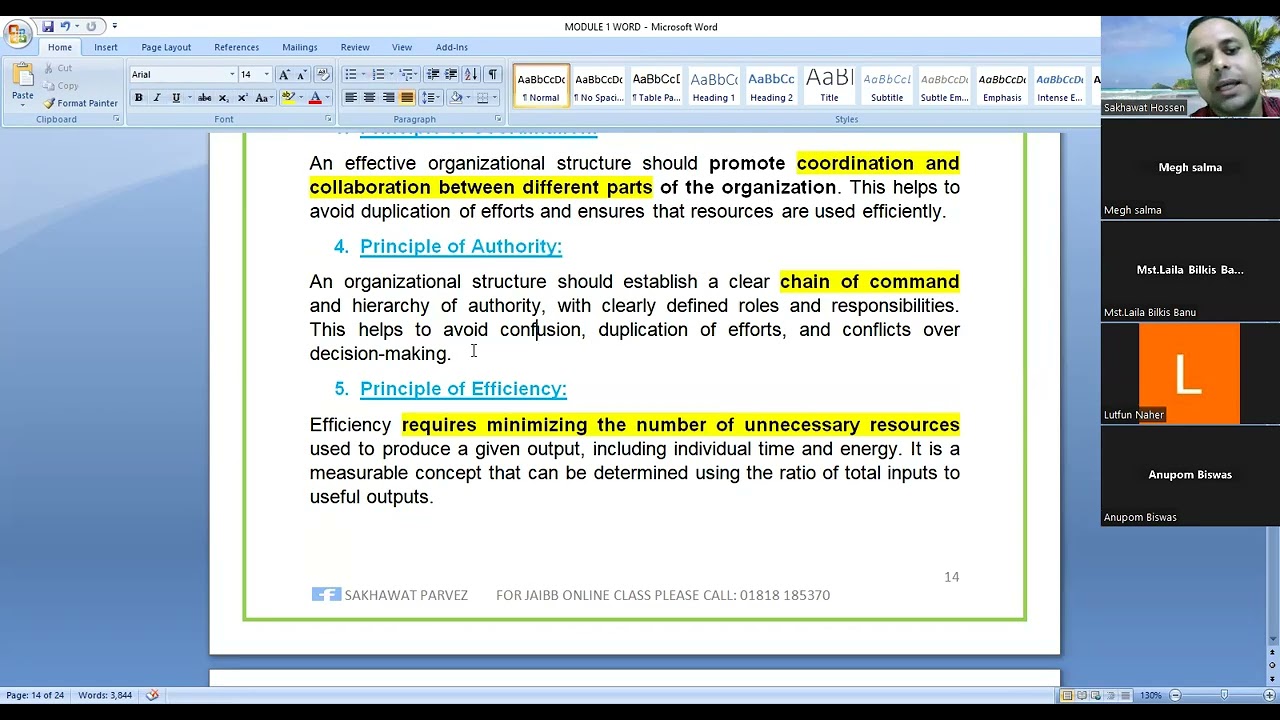The width and height of the screenshot is (1280, 720).
Task: Align text left
Action: click(351, 98)
